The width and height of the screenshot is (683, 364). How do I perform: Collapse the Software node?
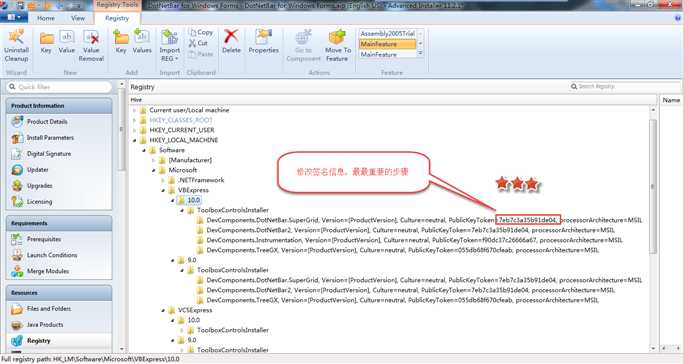(x=144, y=150)
